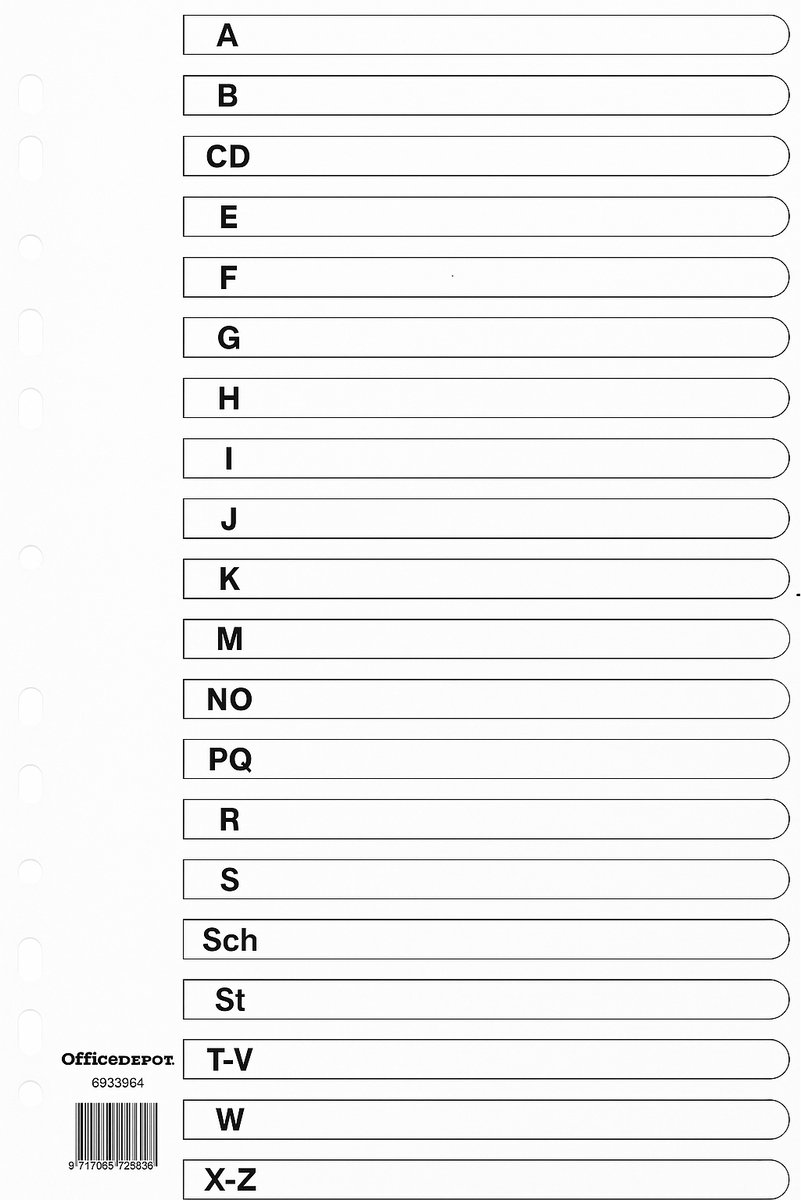Pick the K index tab

(x=486, y=578)
